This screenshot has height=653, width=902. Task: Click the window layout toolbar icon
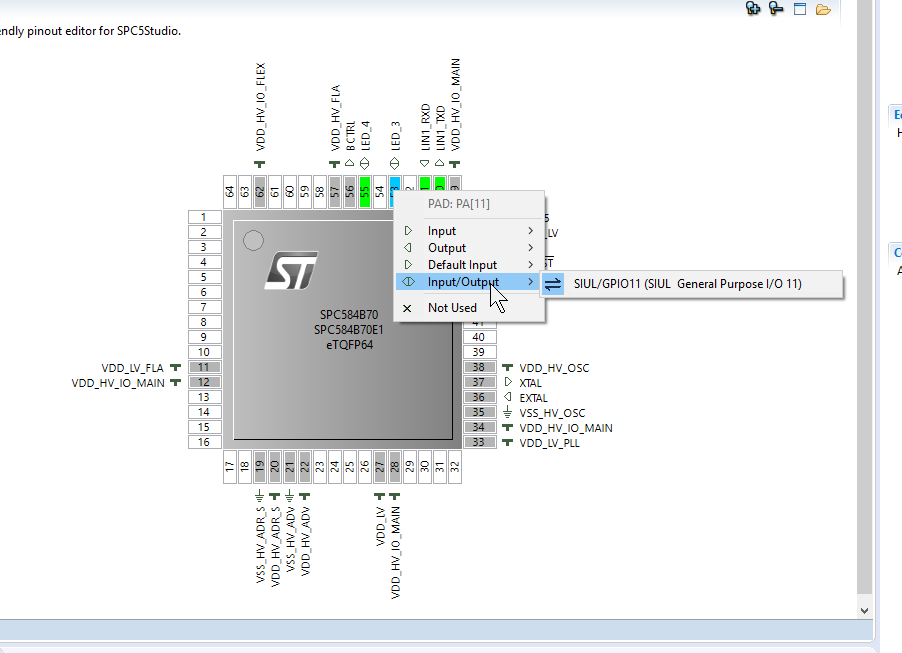(800, 9)
